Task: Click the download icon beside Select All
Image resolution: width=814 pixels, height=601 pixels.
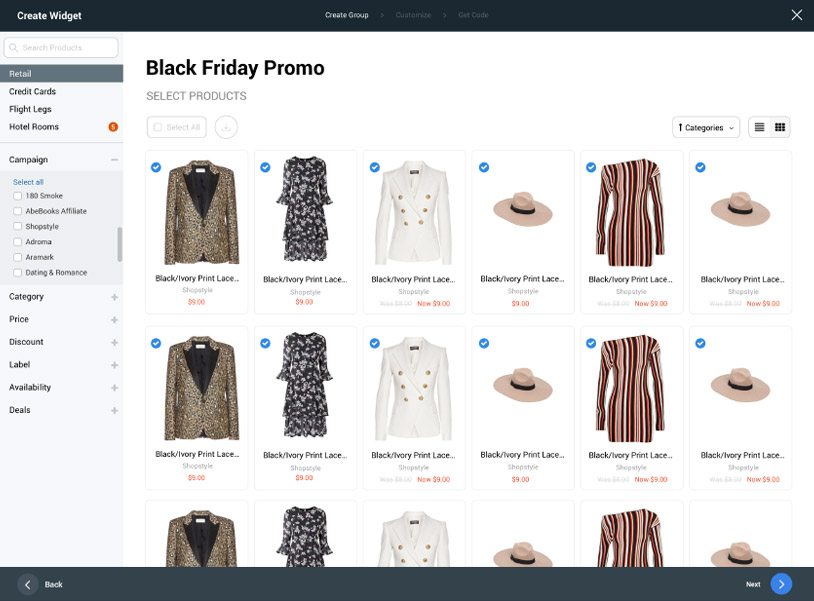Action: click(226, 127)
